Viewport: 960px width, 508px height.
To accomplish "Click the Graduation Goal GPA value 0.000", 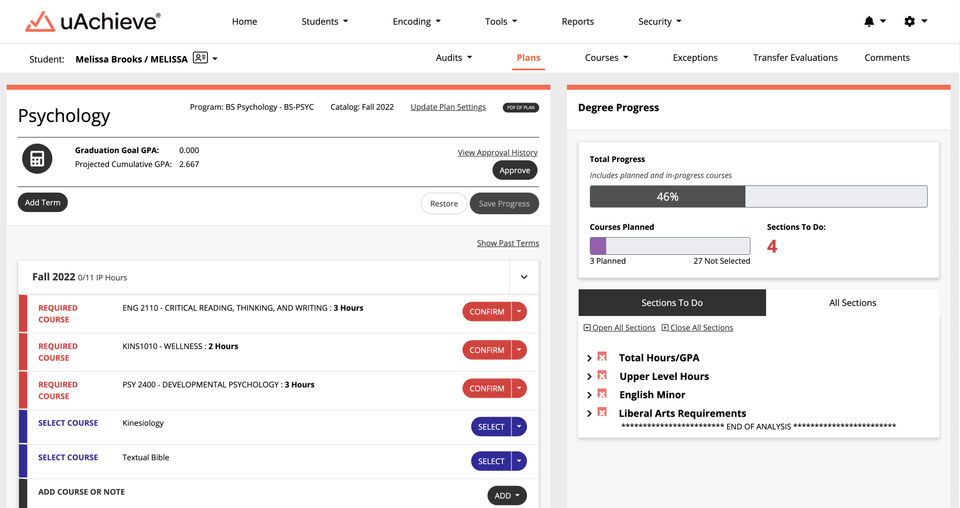I will pos(189,150).
